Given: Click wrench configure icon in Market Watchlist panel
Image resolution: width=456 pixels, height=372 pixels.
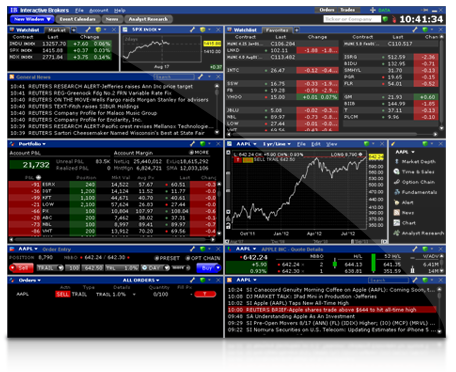Looking at the screenshot, I should coord(88,30).
